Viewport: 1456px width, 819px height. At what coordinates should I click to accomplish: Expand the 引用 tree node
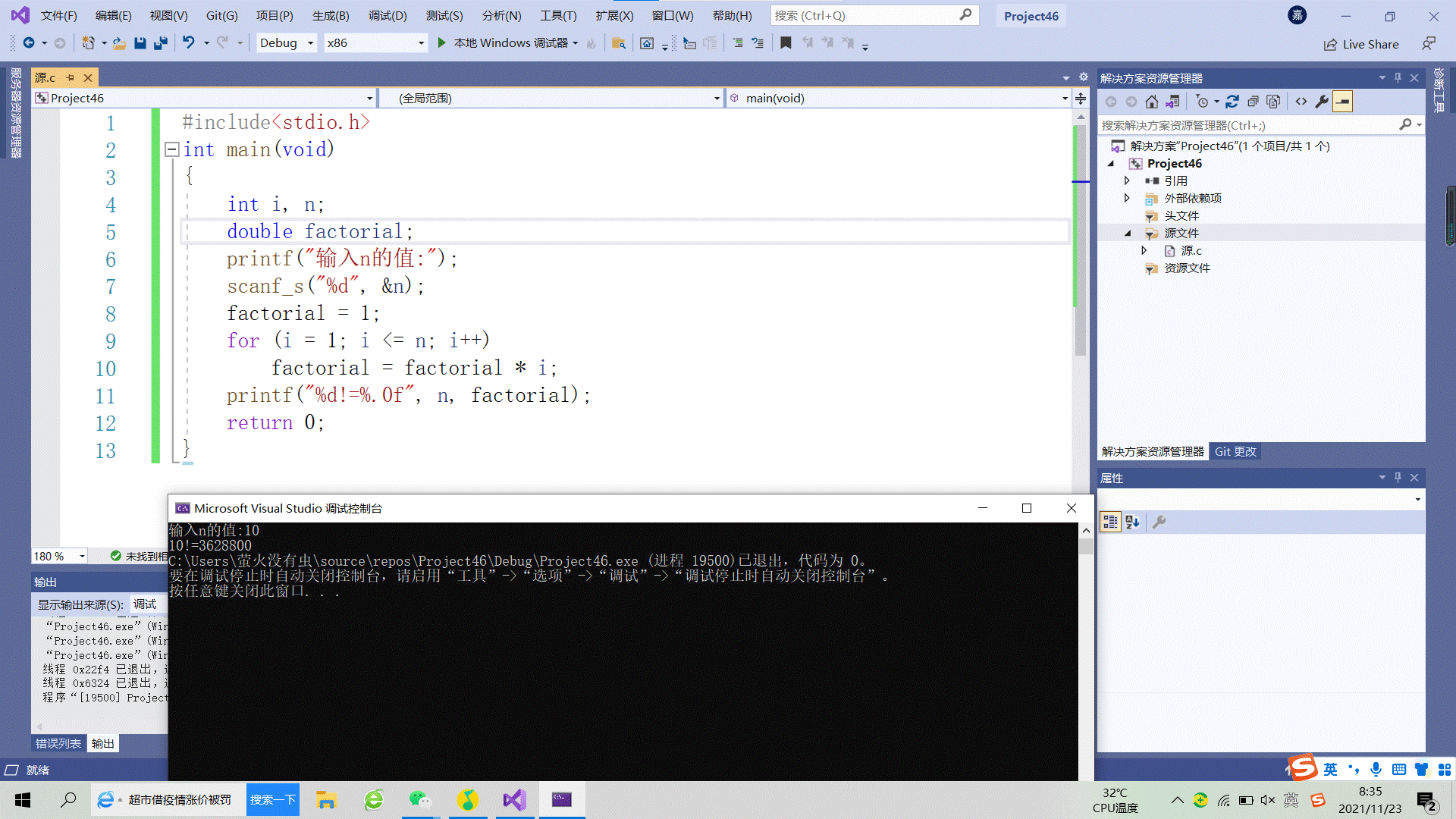tap(1127, 180)
